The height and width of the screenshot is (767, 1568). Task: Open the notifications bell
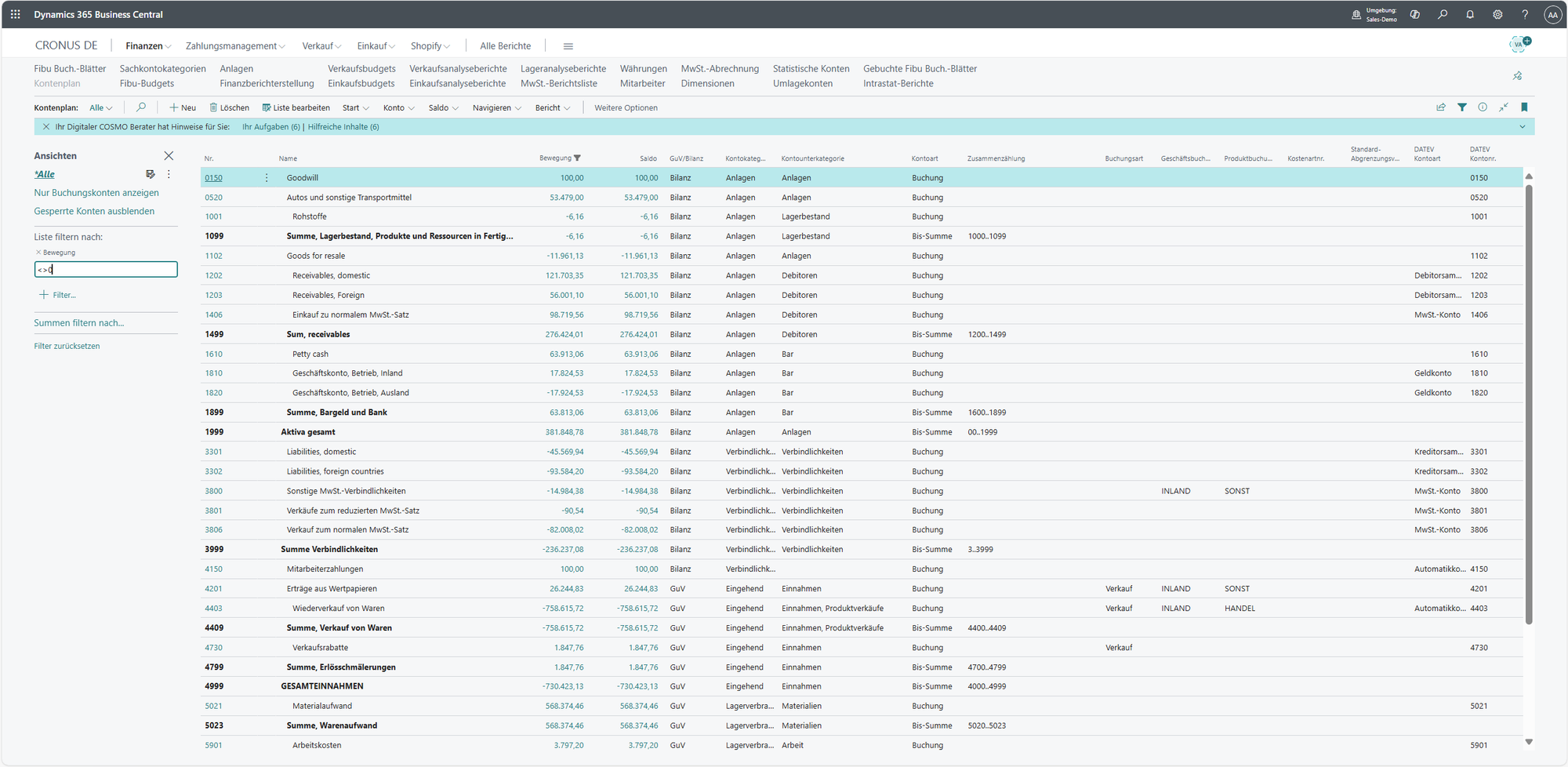click(1470, 14)
